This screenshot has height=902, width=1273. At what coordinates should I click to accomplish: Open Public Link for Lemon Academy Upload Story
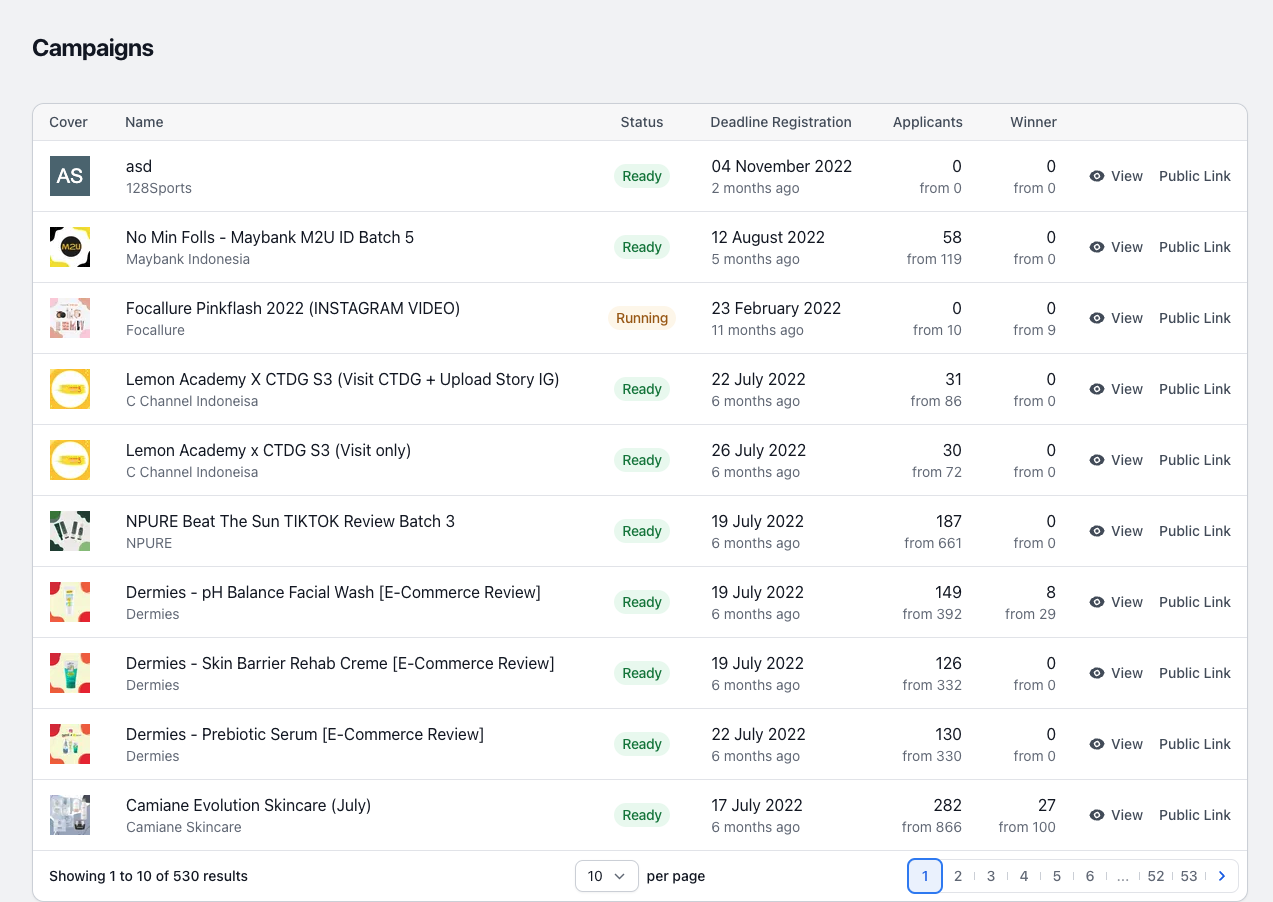(1195, 389)
